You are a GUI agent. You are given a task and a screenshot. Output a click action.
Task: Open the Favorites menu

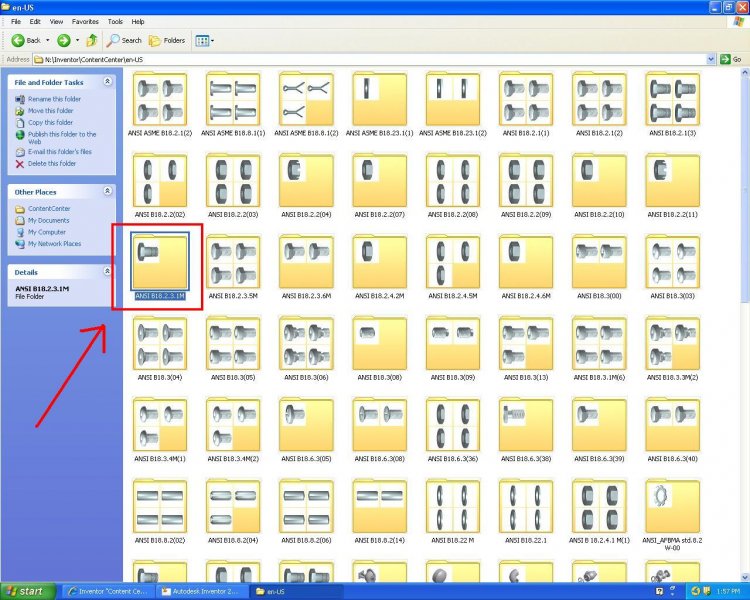click(x=85, y=22)
